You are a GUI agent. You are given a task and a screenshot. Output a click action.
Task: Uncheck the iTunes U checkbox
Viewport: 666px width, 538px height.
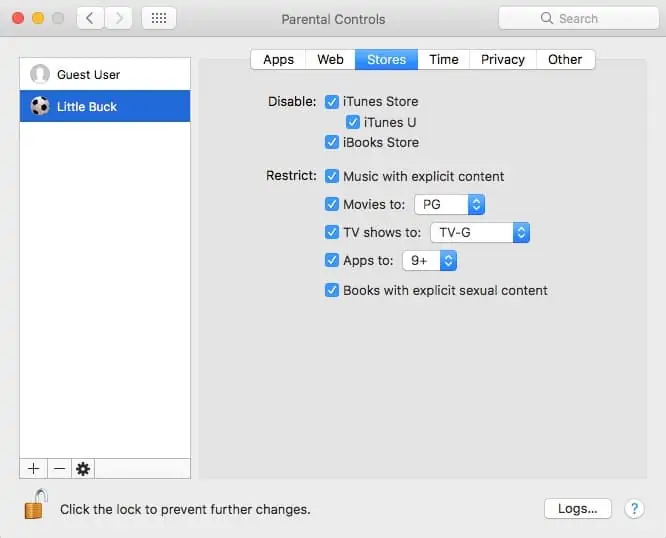(x=353, y=122)
